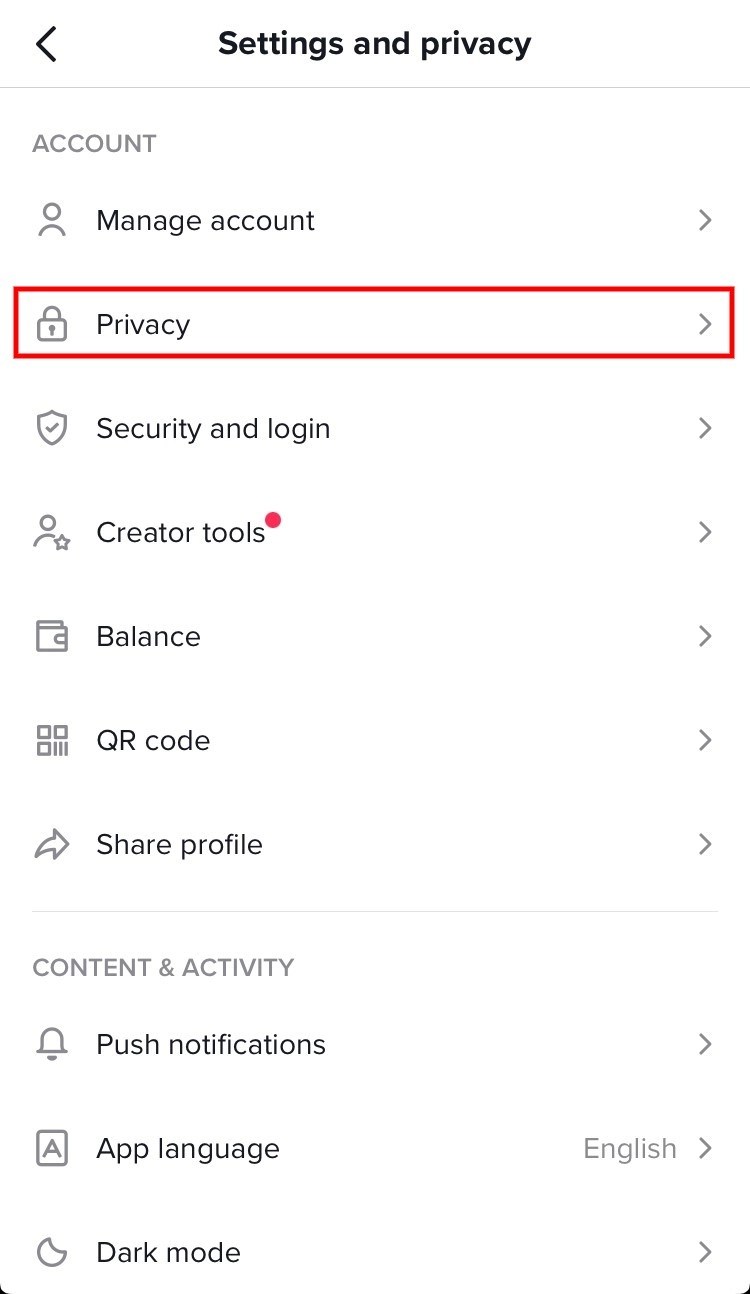Open the Dark mode option label
The width and height of the screenshot is (750, 1294).
(x=168, y=1252)
